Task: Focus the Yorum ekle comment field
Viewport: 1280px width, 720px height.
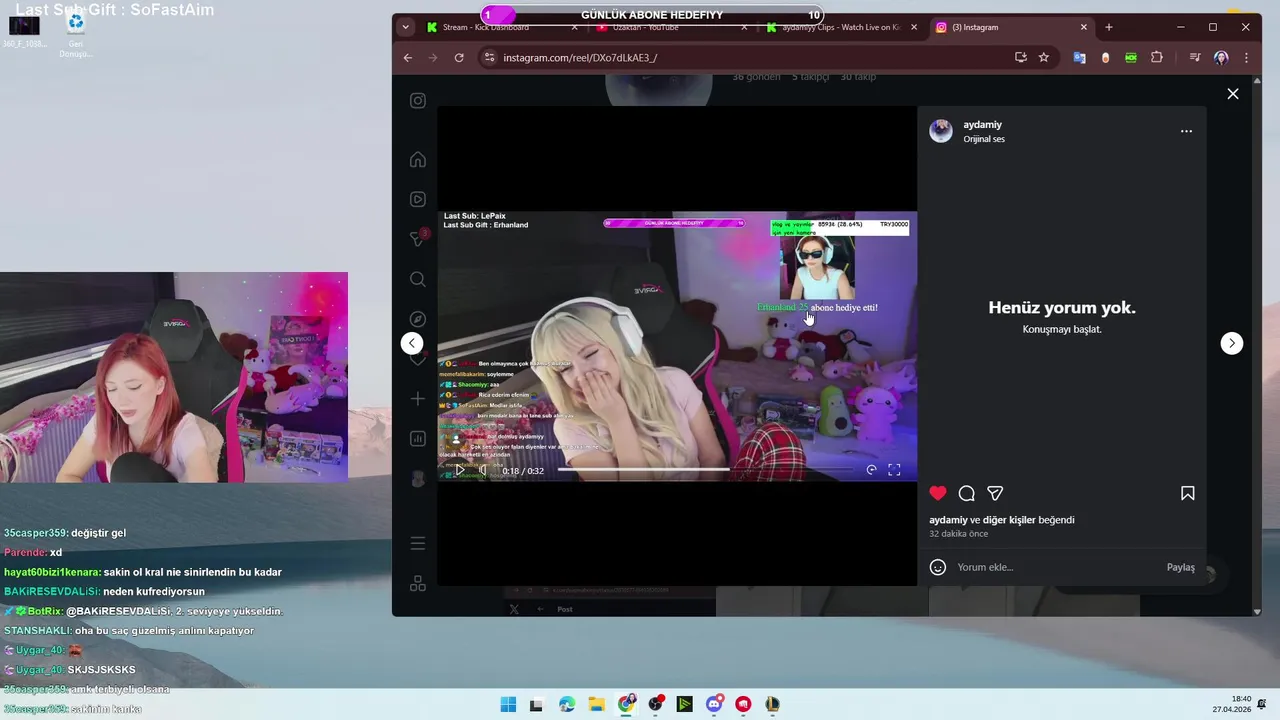Action: [1055, 567]
